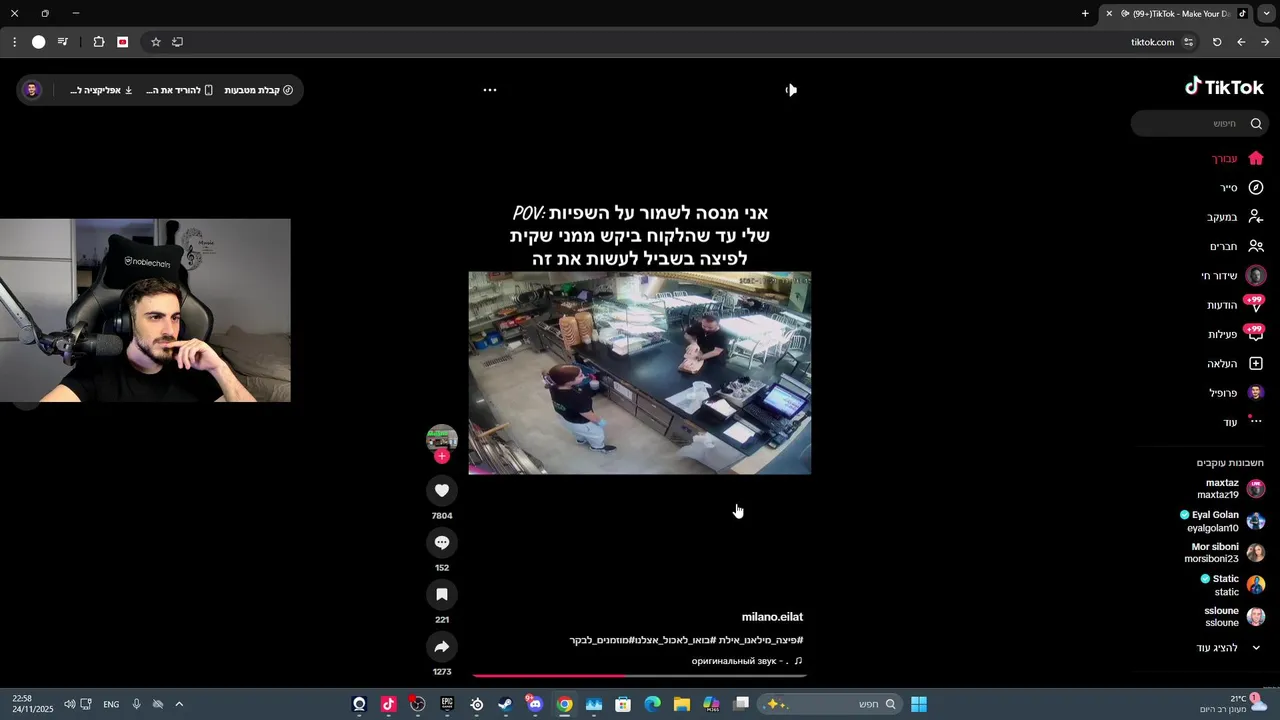The height and width of the screenshot is (720, 1280).
Task: Open profile avatar in top bar
Action: click(32, 90)
